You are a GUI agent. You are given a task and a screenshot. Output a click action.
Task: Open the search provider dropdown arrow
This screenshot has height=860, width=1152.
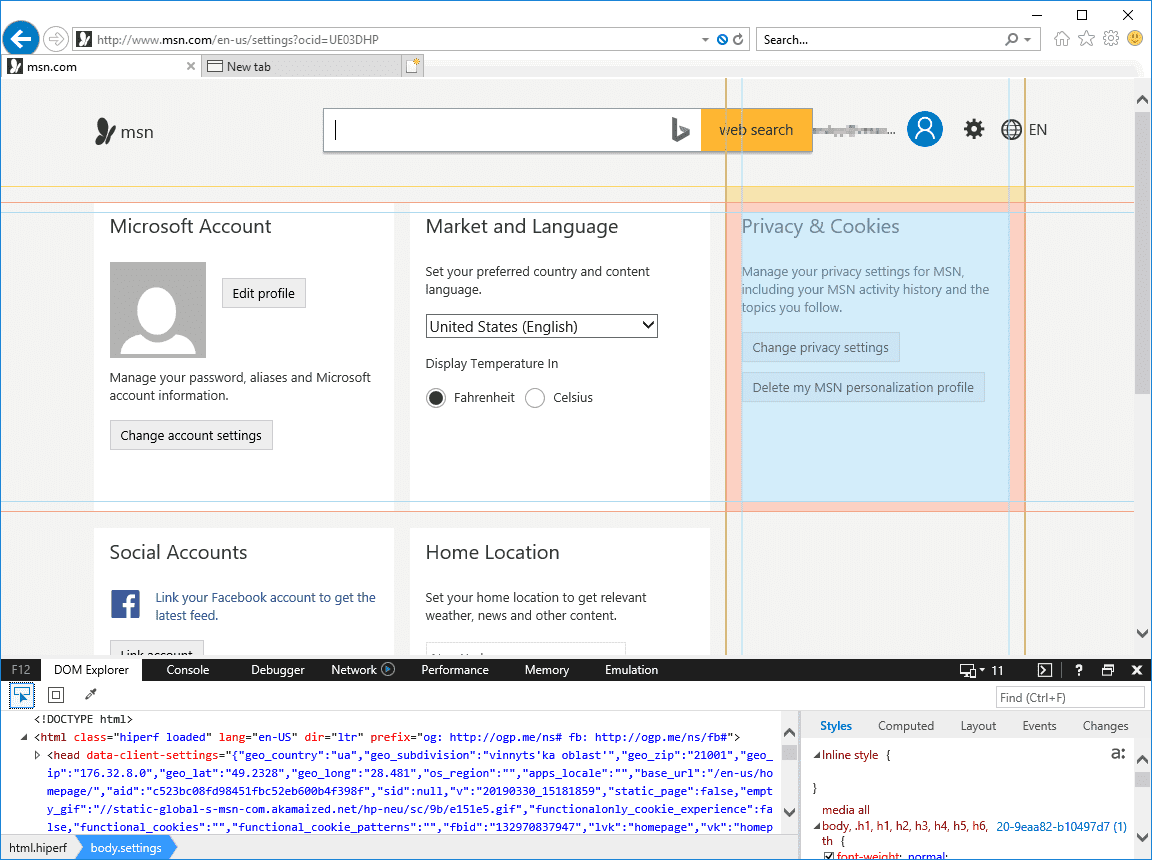pyautogui.click(x=1028, y=40)
